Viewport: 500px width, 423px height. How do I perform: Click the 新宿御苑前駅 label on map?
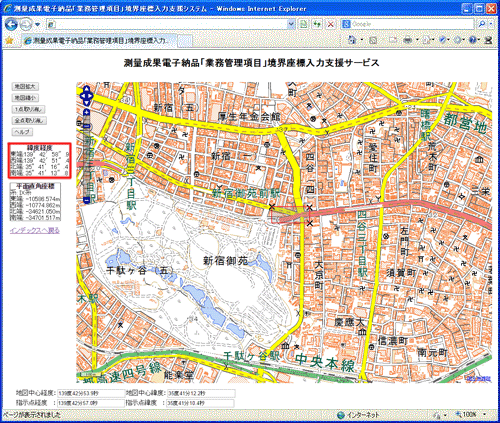click(x=246, y=194)
